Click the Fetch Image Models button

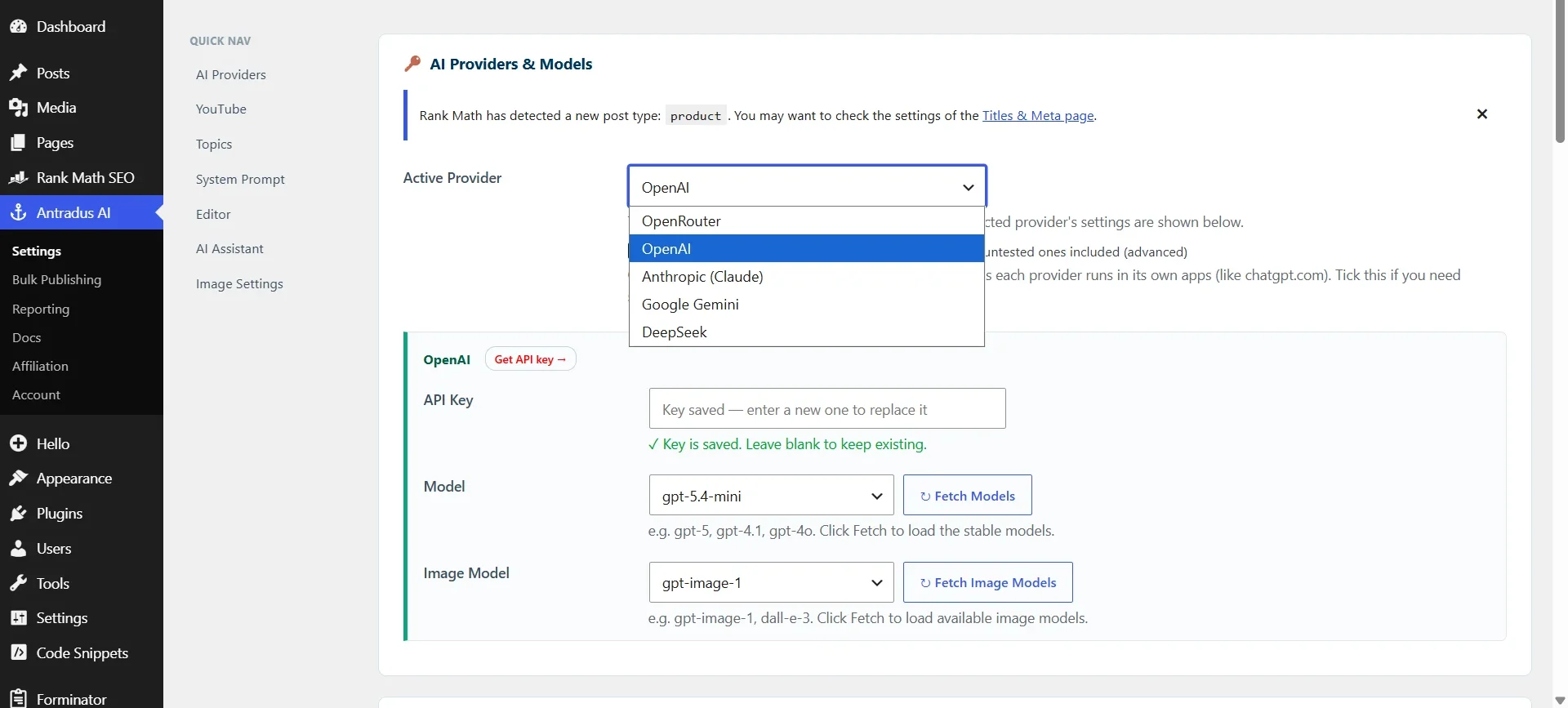click(988, 583)
